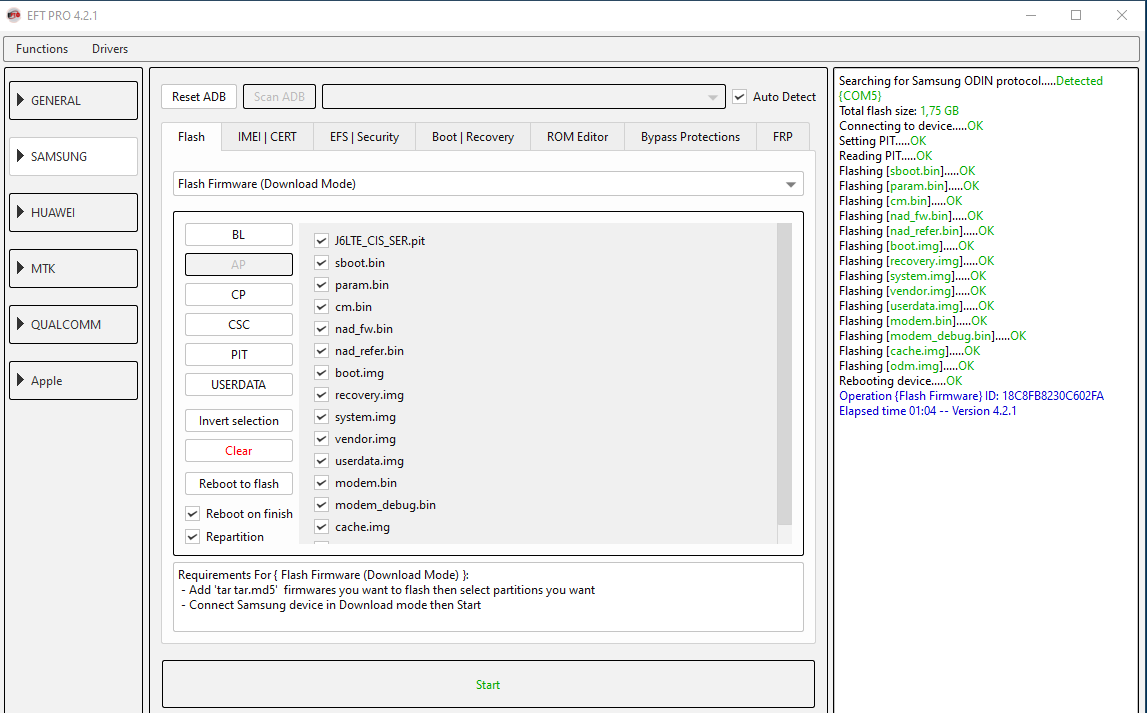Click the Connecting to device log line

pyautogui.click(x=911, y=126)
